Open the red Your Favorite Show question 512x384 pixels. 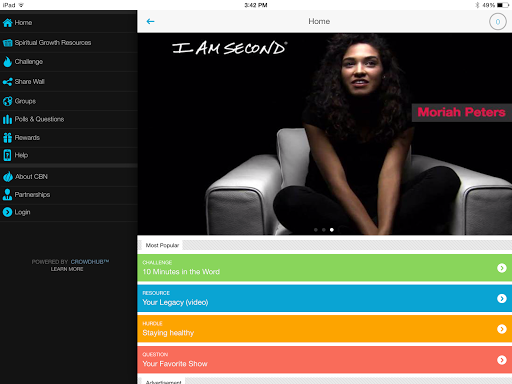tap(324, 360)
